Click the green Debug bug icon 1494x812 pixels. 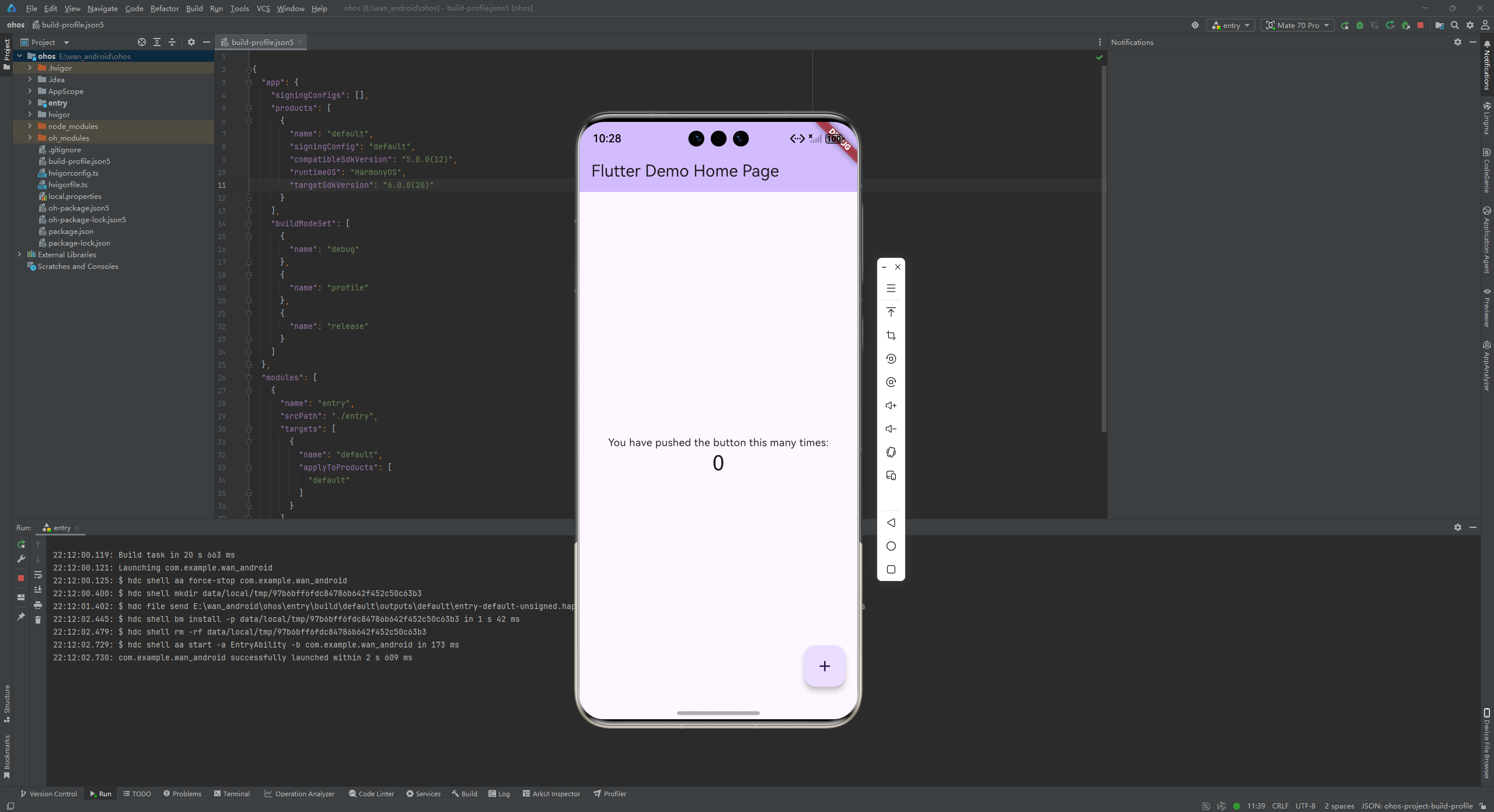1360,25
